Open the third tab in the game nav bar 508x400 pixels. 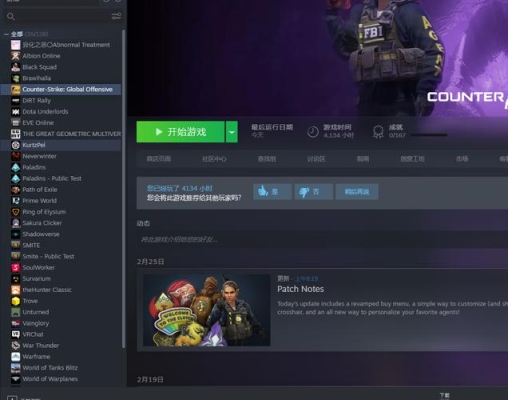coord(267,159)
